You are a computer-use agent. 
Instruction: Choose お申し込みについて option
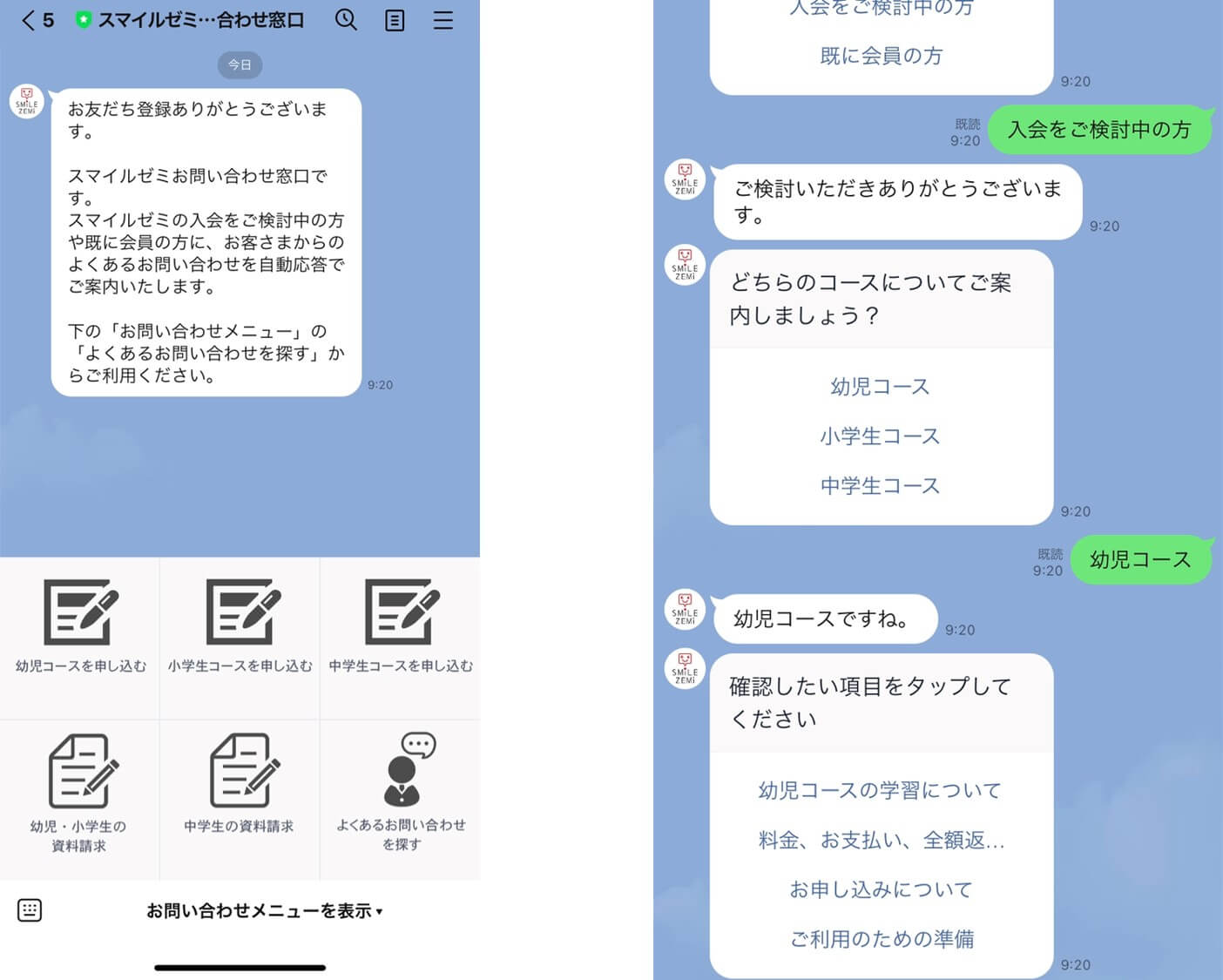882,889
